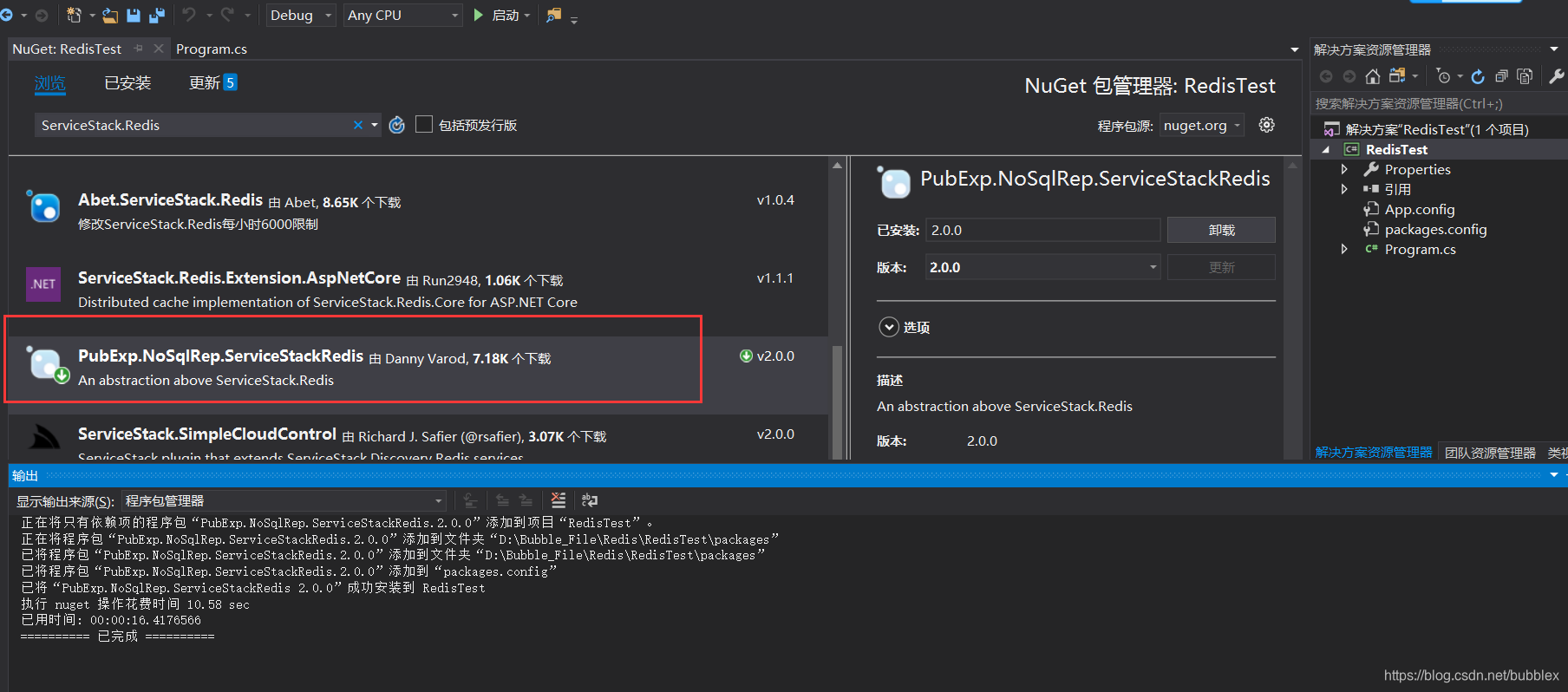Select ServiceStack.Redis.Extension.AspNetCore package title
The image size is (1568, 692).
click(x=239, y=278)
